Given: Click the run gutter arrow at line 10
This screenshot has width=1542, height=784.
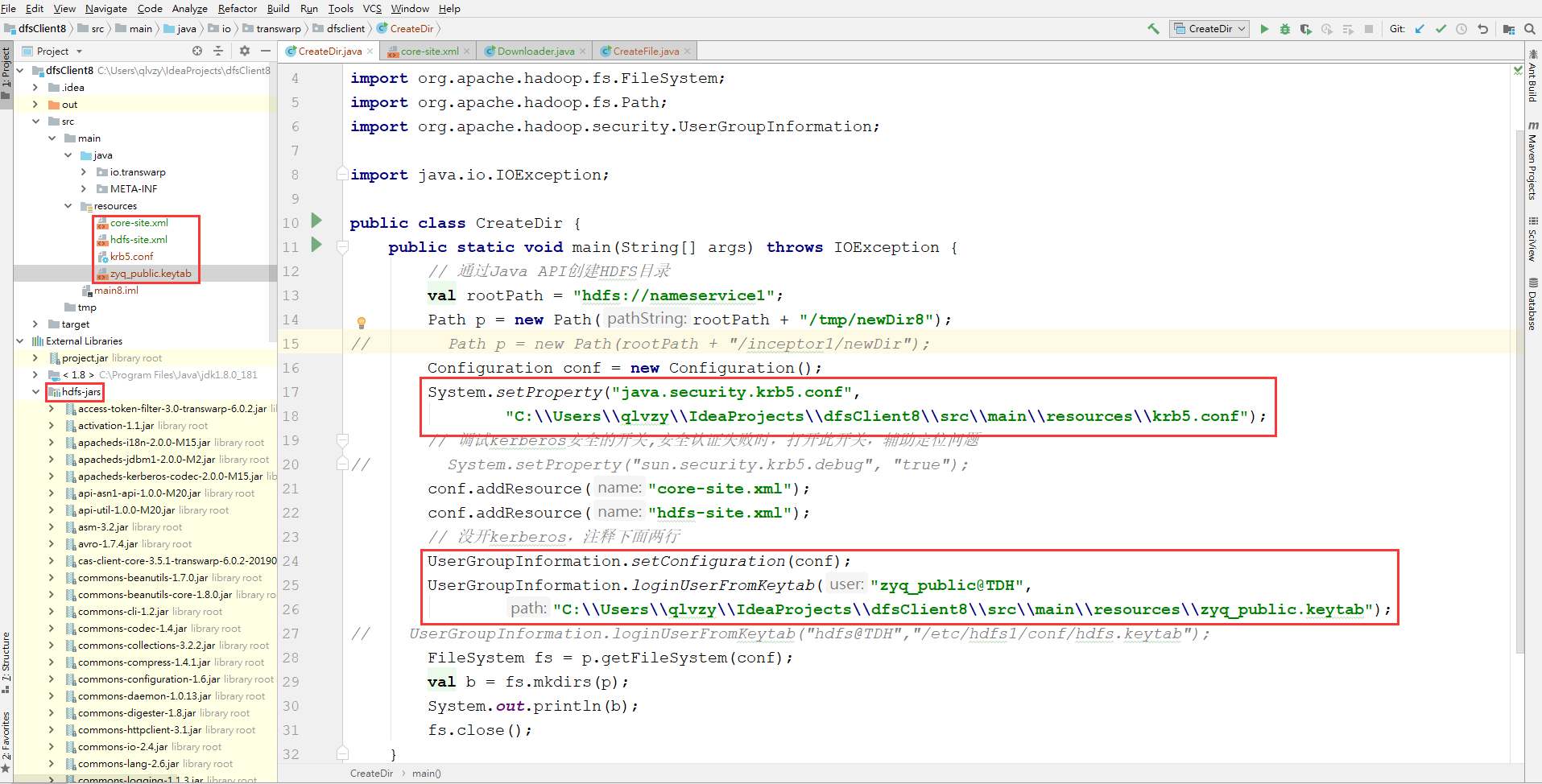Looking at the screenshot, I should coord(316,221).
